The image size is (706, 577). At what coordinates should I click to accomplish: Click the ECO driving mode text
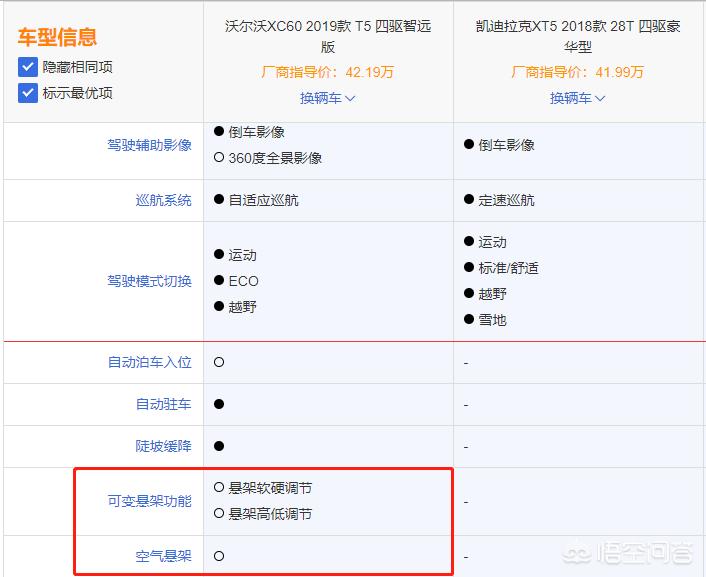[243, 281]
